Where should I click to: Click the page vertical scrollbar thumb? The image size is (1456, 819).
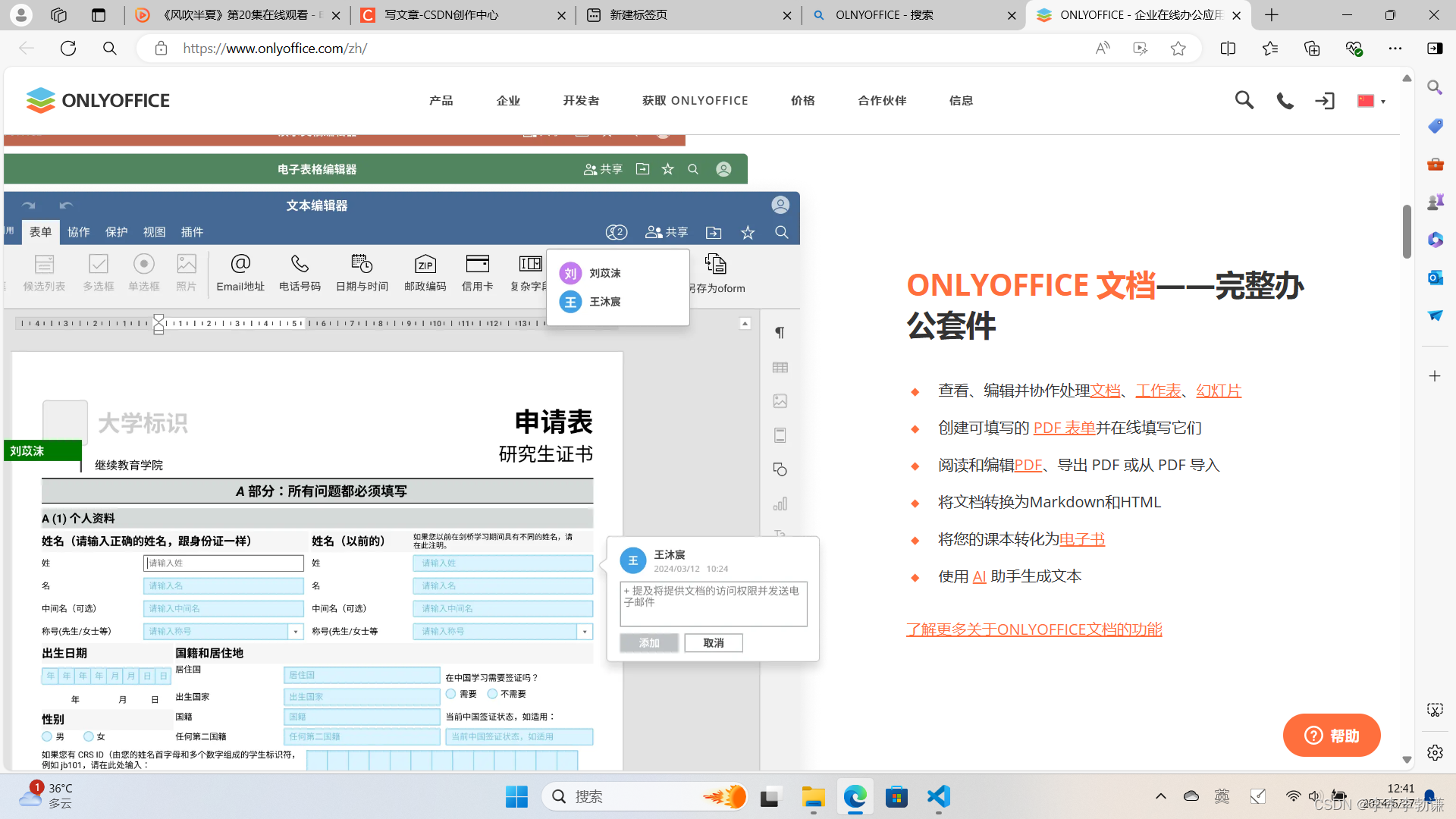(1407, 231)
